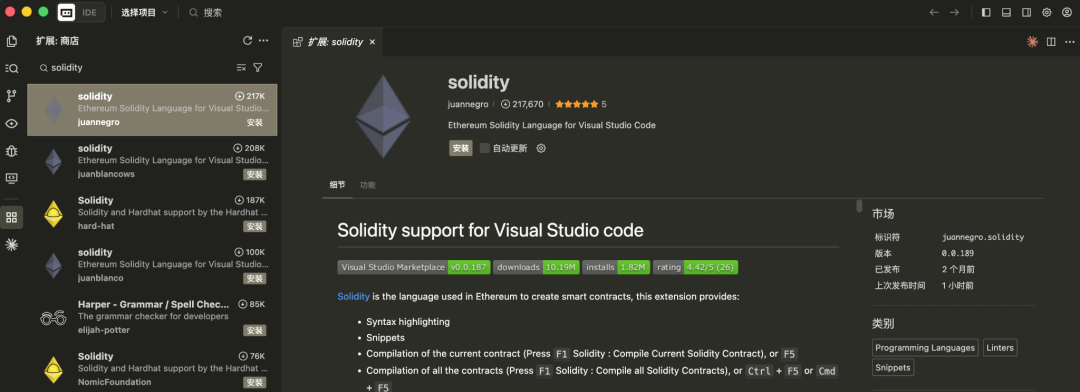Viewport: 1080px width, 392px height.
Task: Toggle the primary sidebar layout button
Action: (x=986, y=12)
